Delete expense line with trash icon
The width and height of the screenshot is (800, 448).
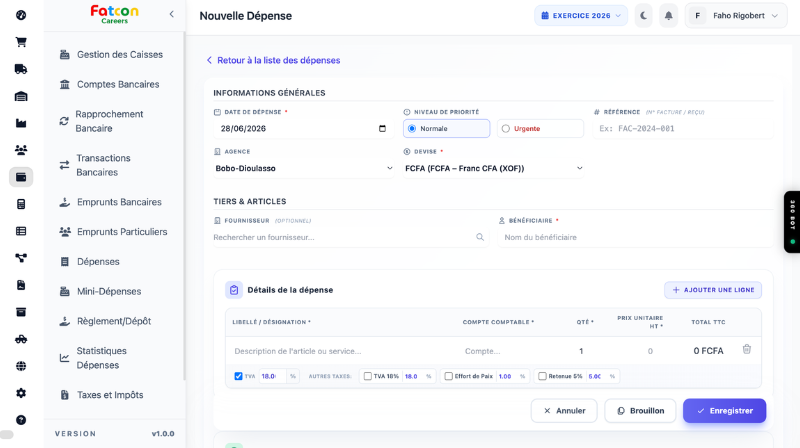point(746,350)
